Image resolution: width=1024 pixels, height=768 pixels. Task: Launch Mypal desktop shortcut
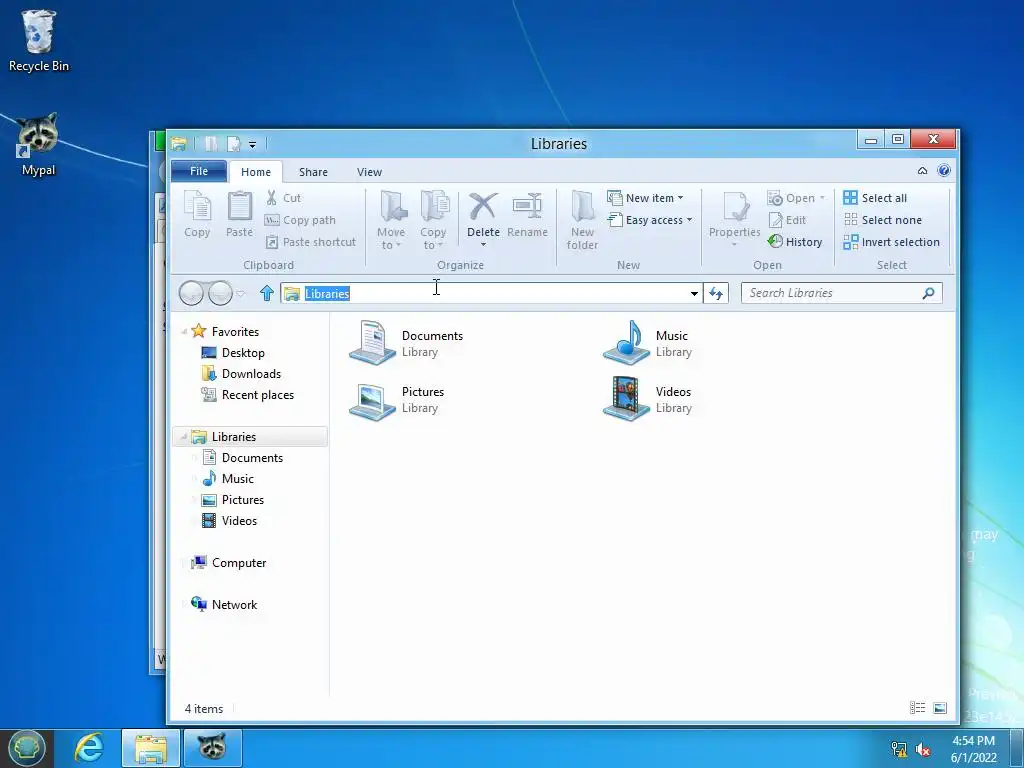(x=38, y=144)
